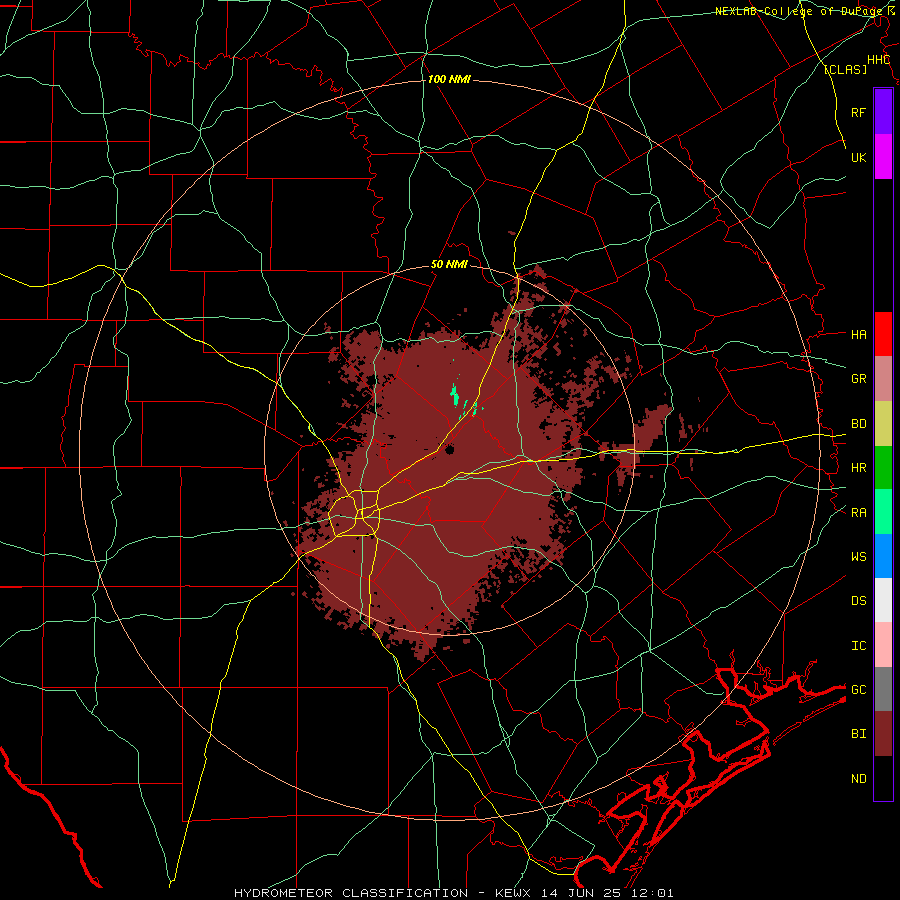
Task: Click the KEWX station identifier
Action: pos(513,893)
